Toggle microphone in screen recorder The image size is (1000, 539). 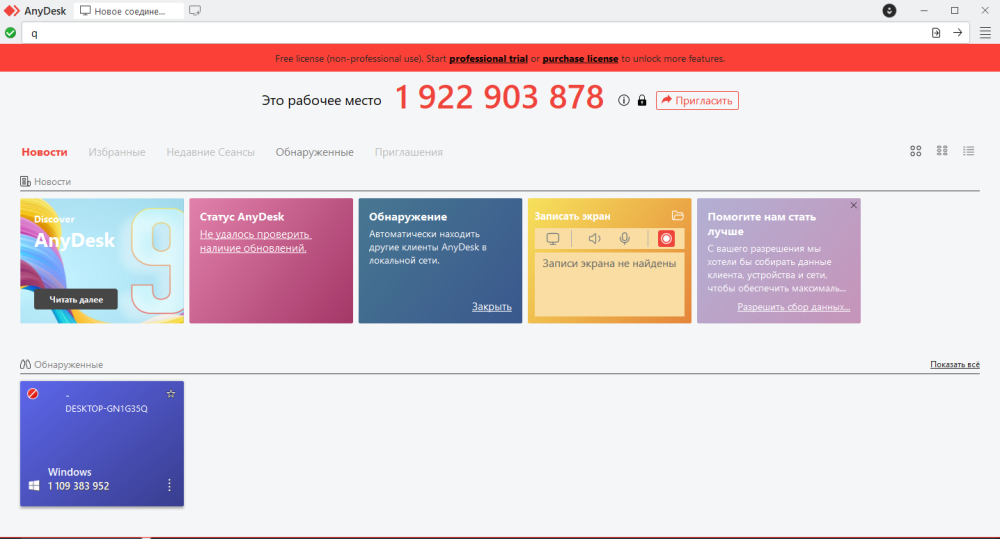[624, 239]
